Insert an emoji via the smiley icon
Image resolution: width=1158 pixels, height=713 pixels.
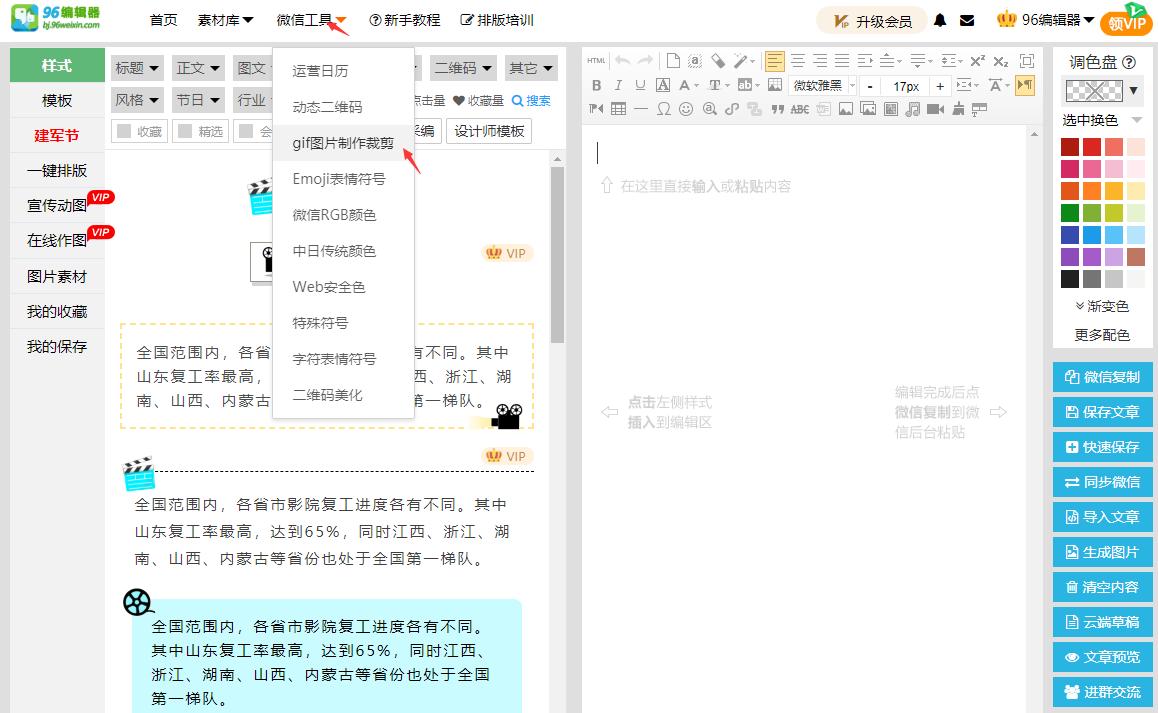tap(687, 109)
